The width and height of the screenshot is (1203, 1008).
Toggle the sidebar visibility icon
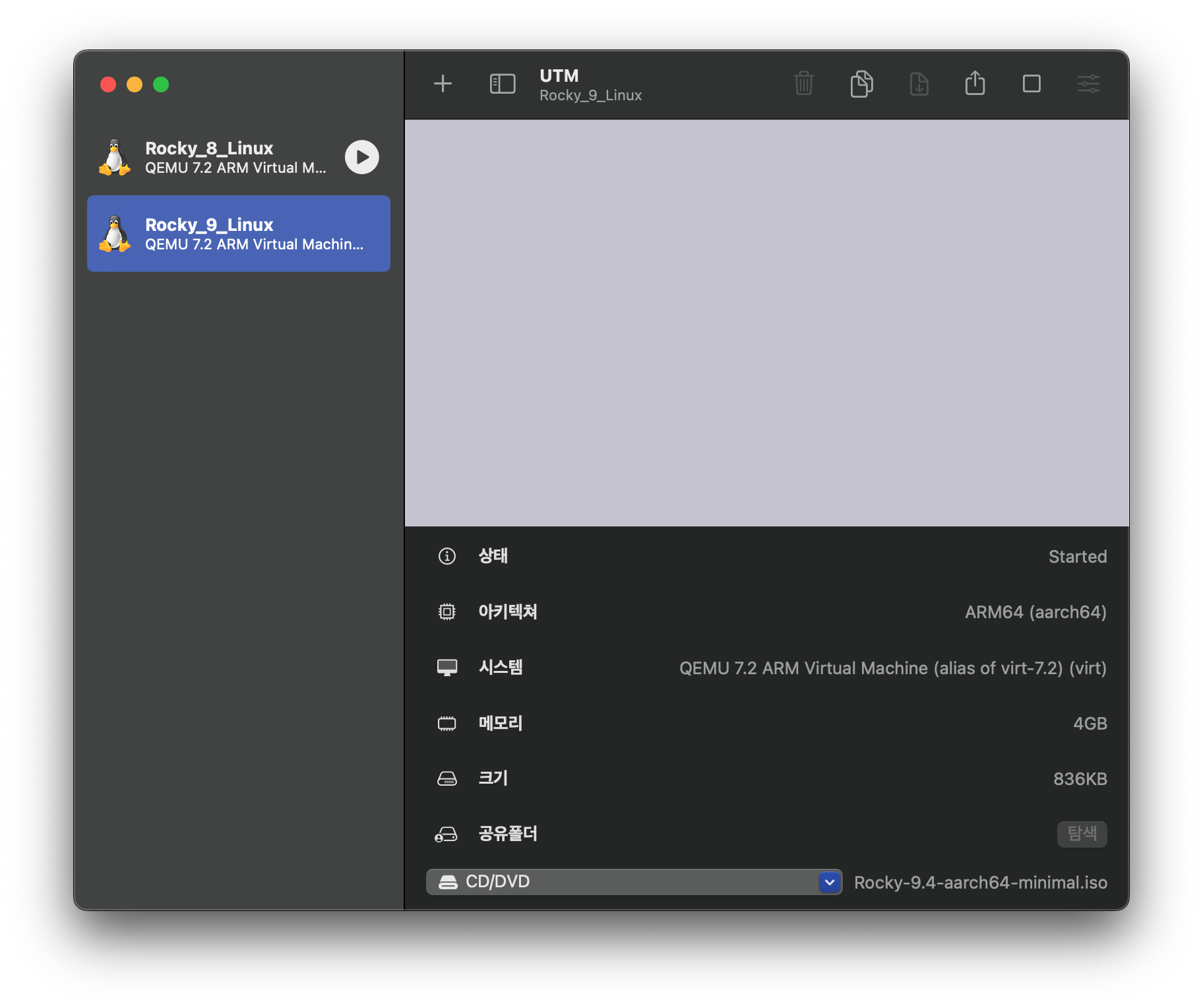pyautogui.click(x=503, y=84)
